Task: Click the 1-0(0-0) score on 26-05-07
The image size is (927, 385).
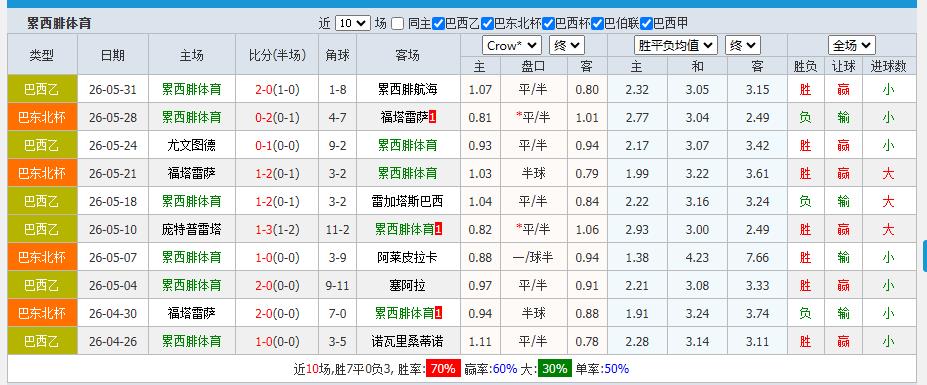Action: (277, 257)
